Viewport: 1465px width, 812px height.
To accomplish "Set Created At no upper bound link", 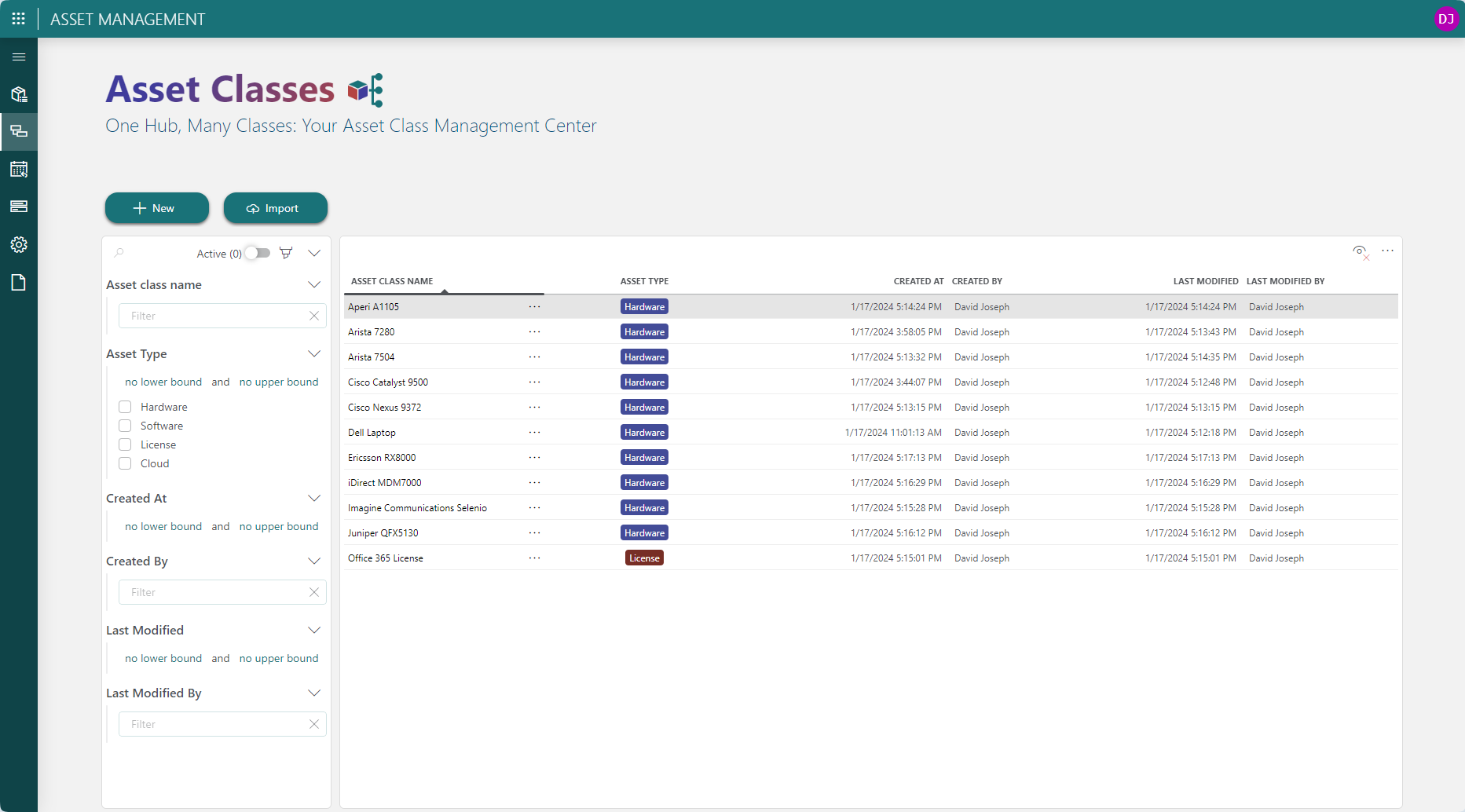I will tap(279, 526).
